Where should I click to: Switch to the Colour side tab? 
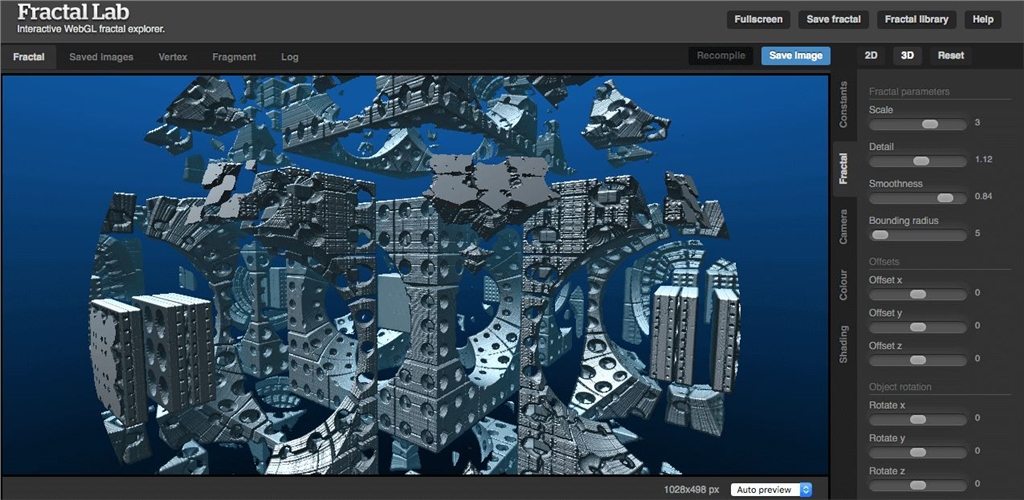tap(843, 284)
